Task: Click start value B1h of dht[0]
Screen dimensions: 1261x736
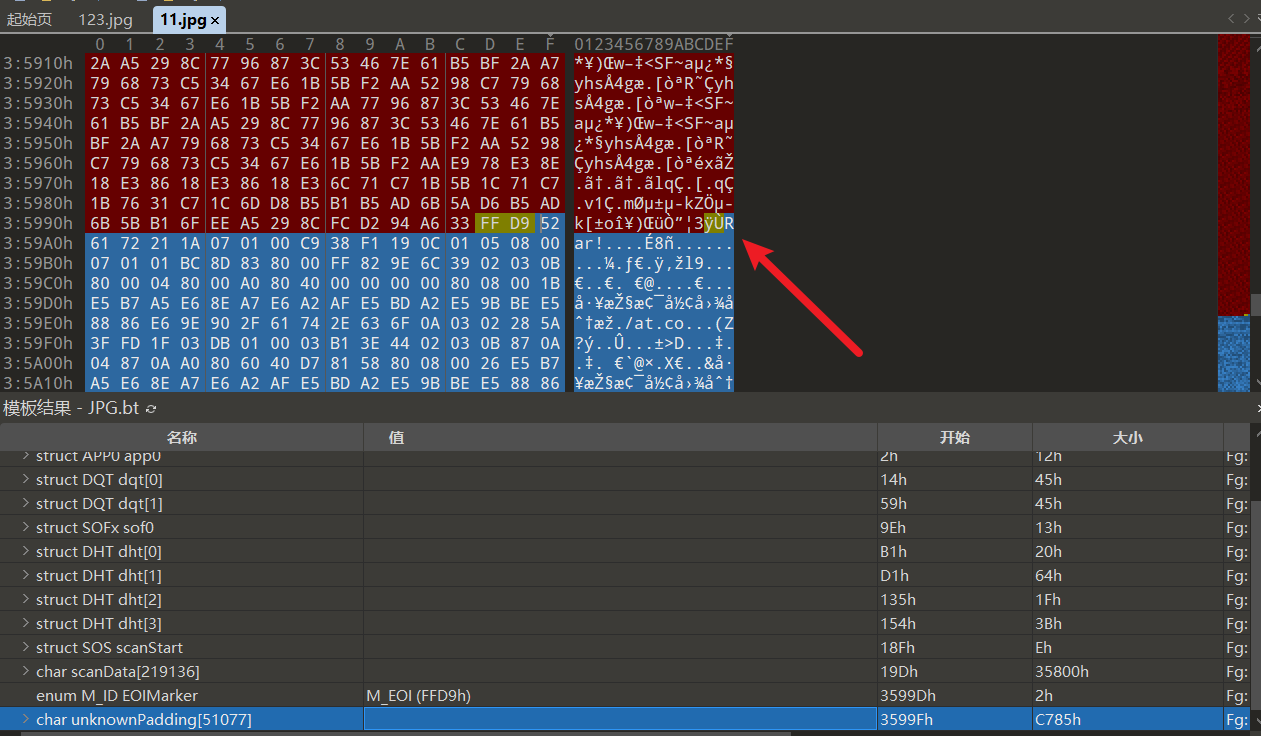Action: [894, 551]
